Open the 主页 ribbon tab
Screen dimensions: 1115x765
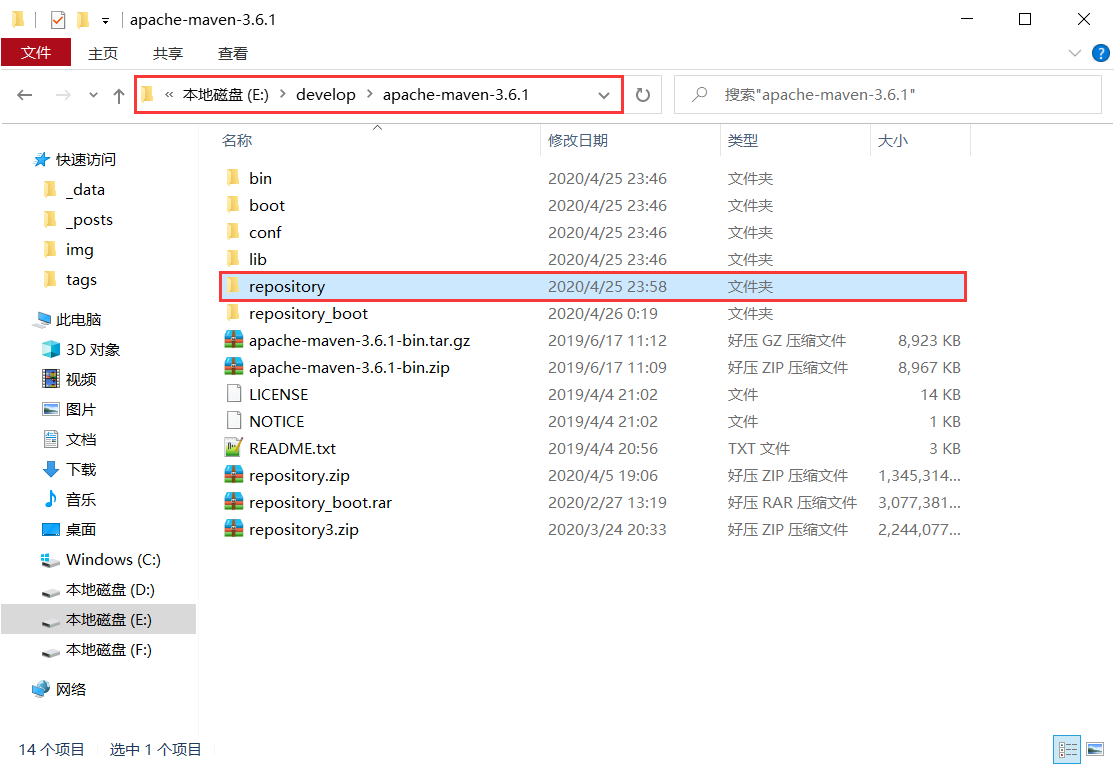103,53
